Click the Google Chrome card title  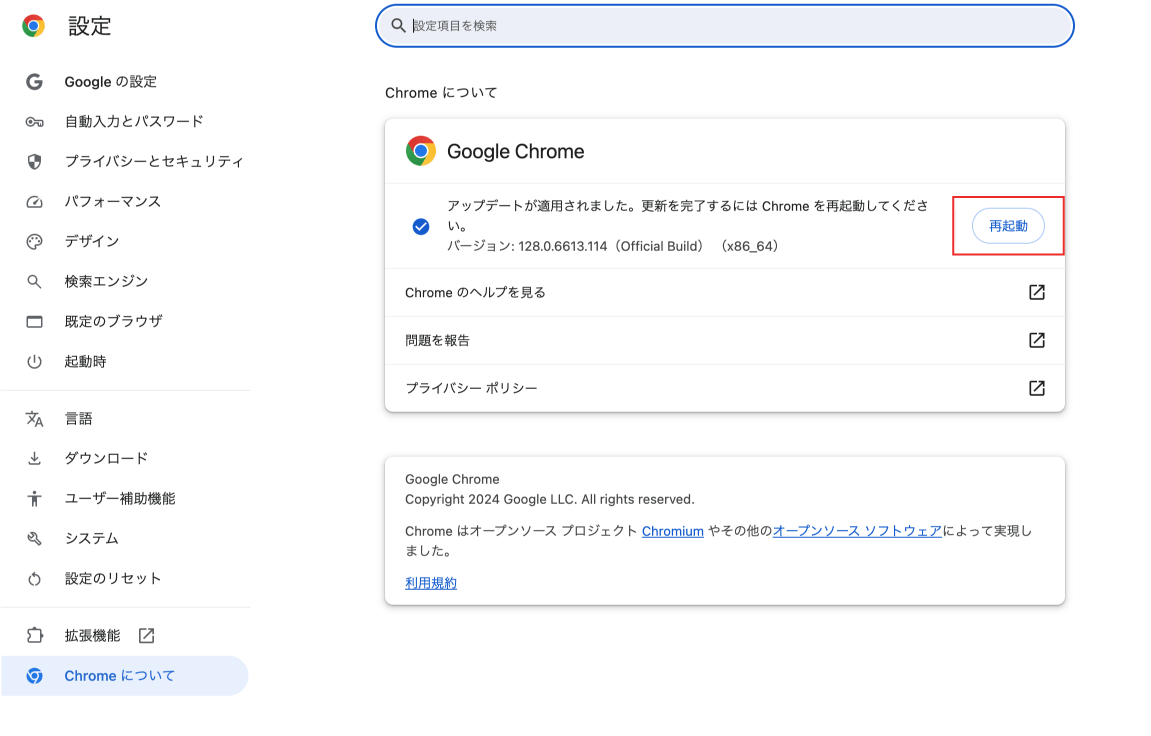(x=515, y=151)
